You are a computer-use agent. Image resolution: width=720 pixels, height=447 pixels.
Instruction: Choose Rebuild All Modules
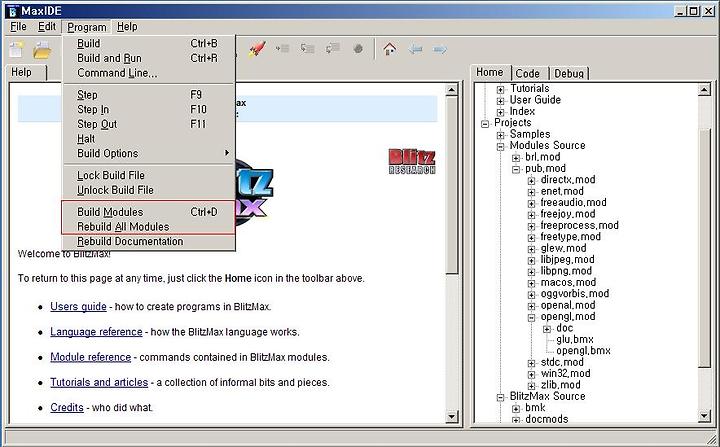pos(148,226)
